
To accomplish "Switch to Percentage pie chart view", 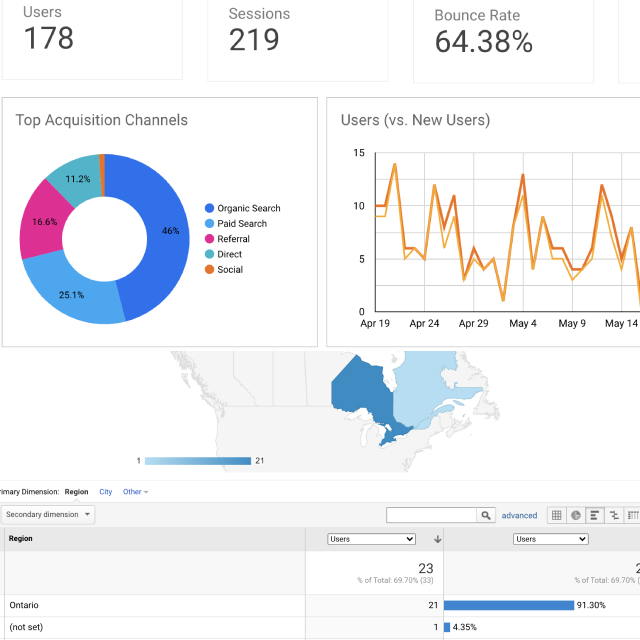I will coord(576,515).
